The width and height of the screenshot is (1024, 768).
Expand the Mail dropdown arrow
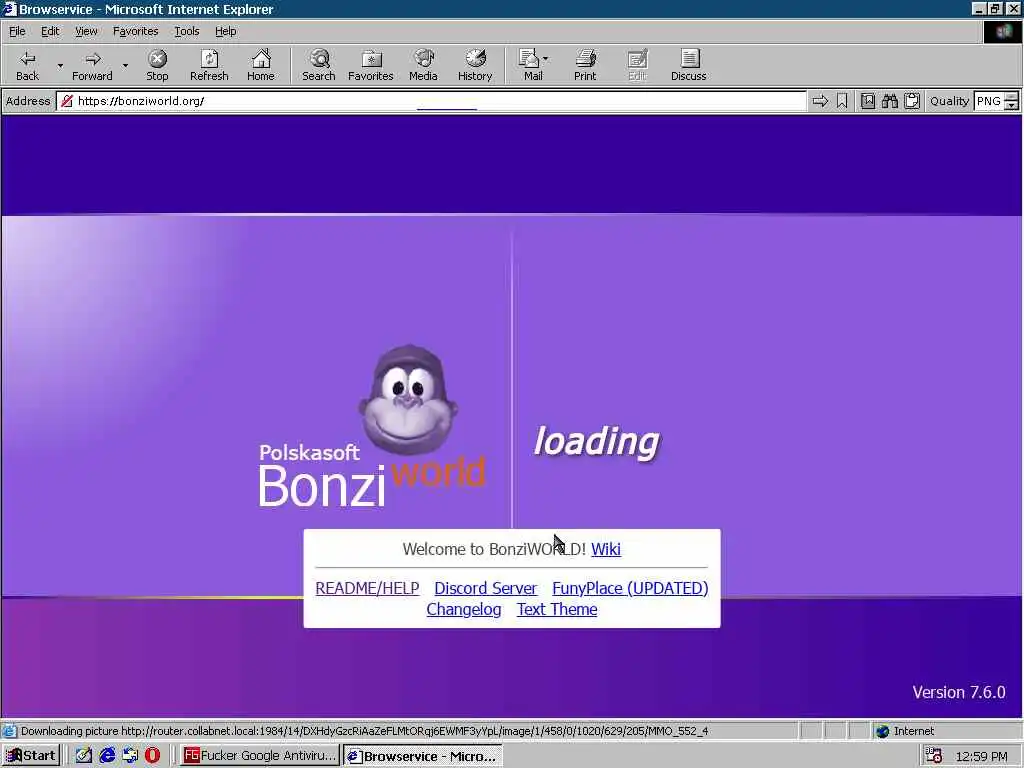(546, 59)
